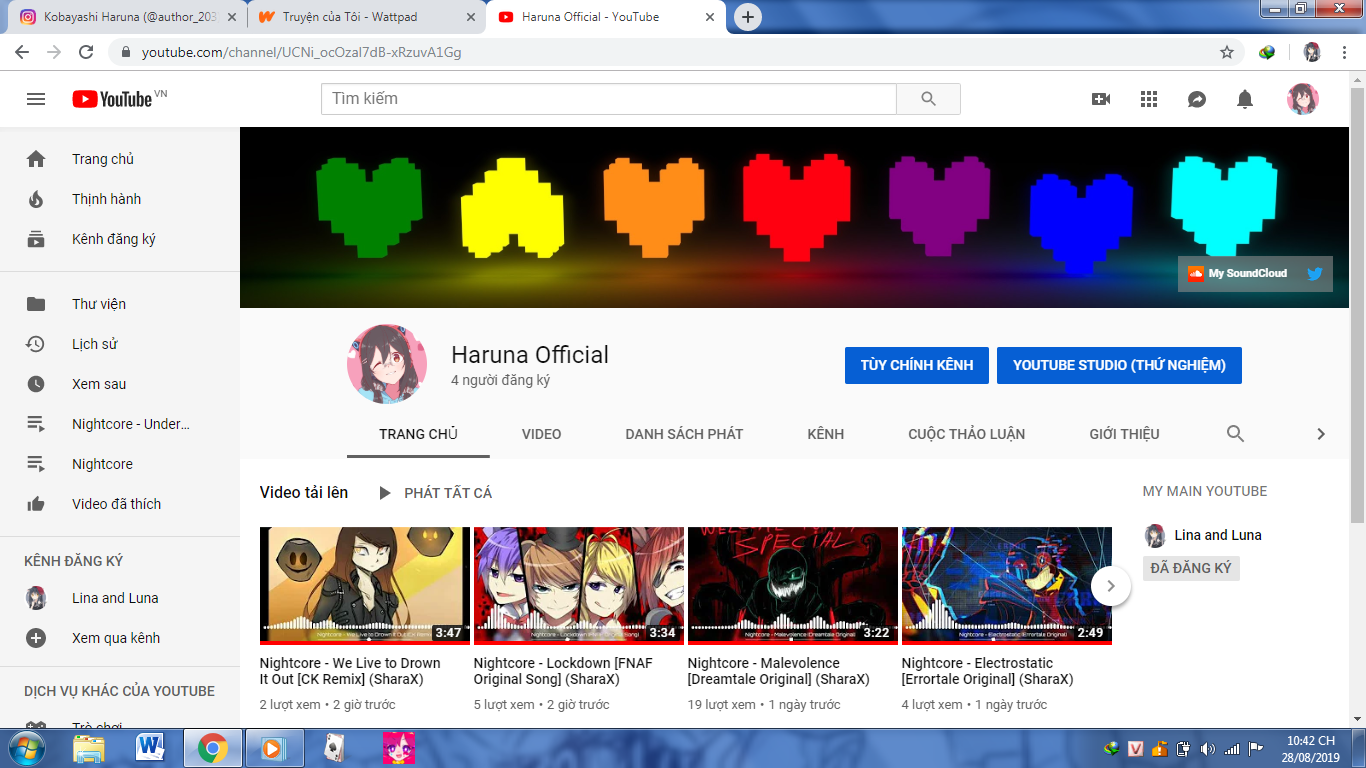Bookmark this page with star icon

(x=1227, y=52)
